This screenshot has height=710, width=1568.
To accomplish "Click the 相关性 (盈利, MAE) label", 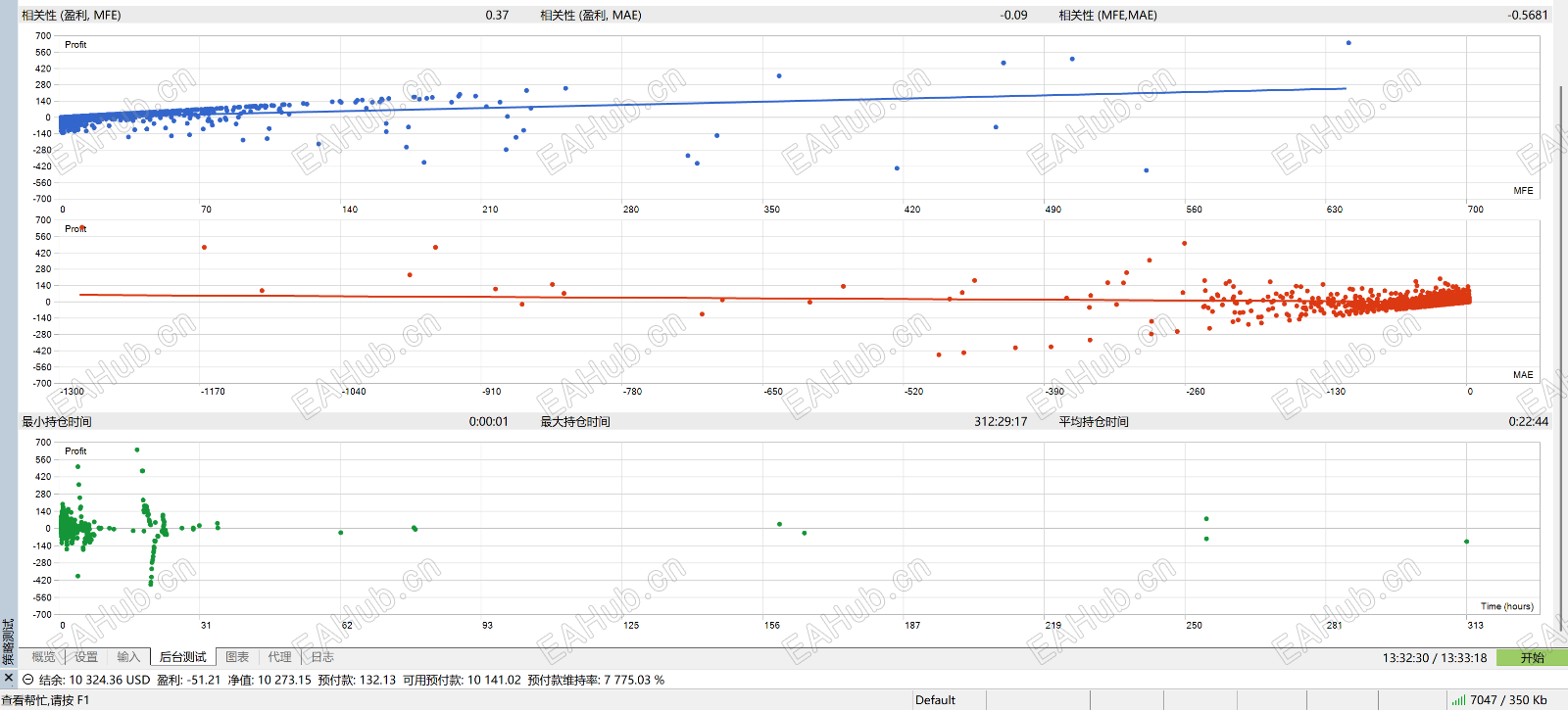I will coord(591,15).
